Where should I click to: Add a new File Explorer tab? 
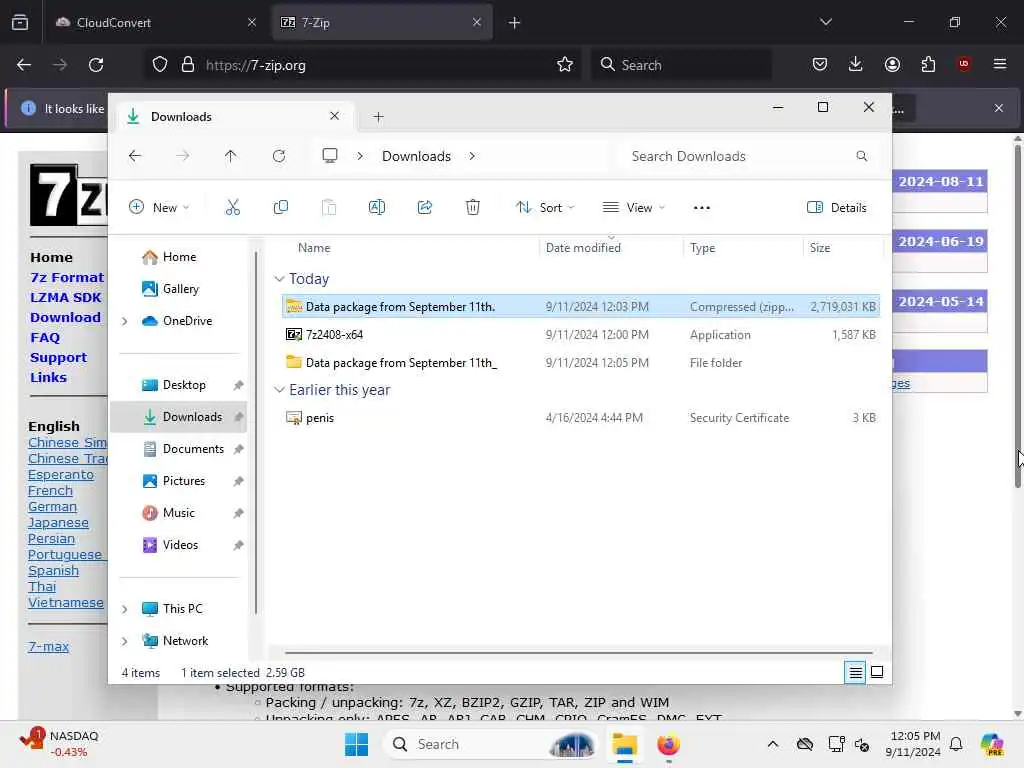pyautogui.click(x=378, y=117)
